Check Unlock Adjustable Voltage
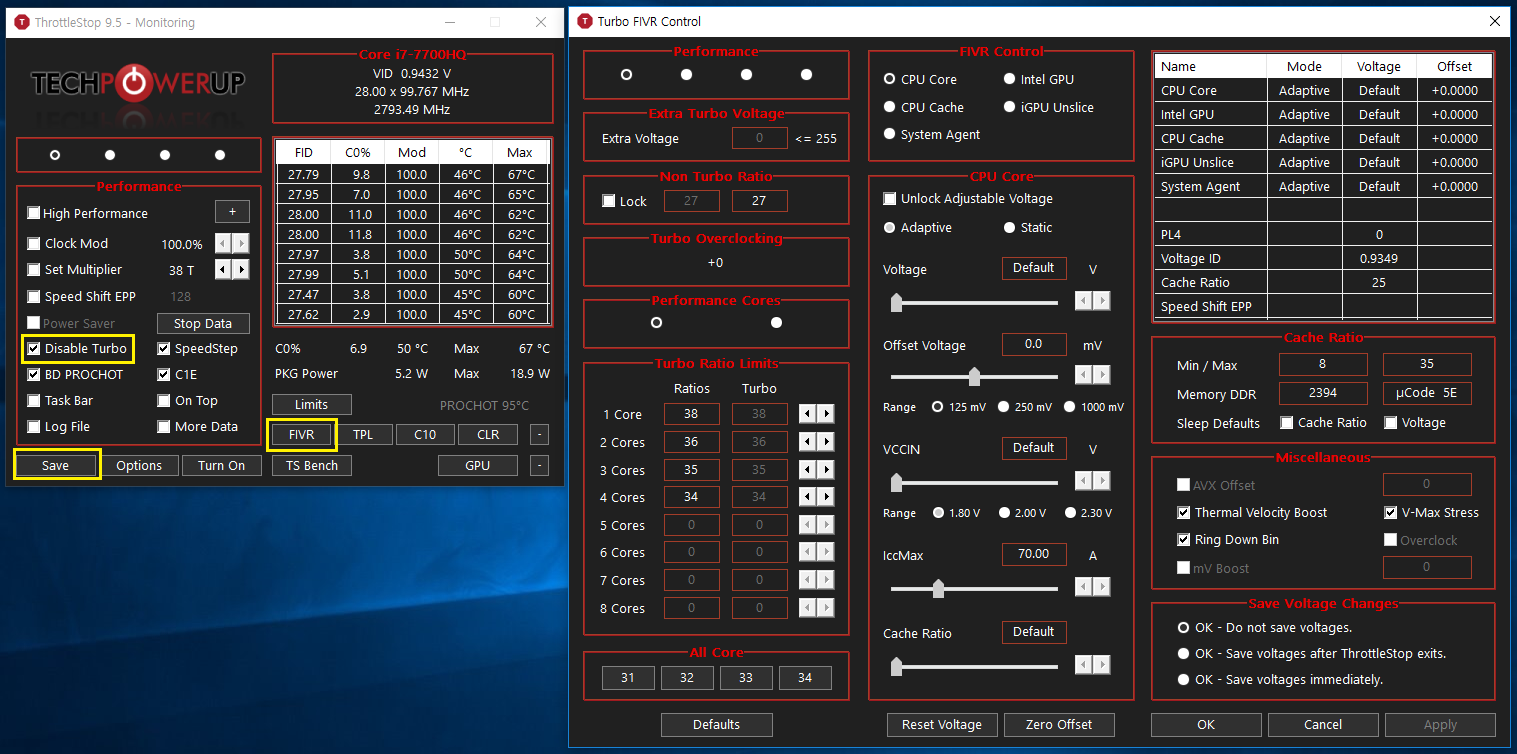The width and height of the screenshot is (1517, 754). click(889, 198)
